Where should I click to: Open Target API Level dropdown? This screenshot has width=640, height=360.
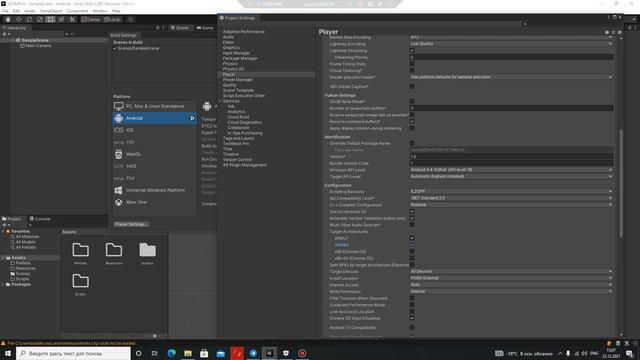tap(511, 176)
